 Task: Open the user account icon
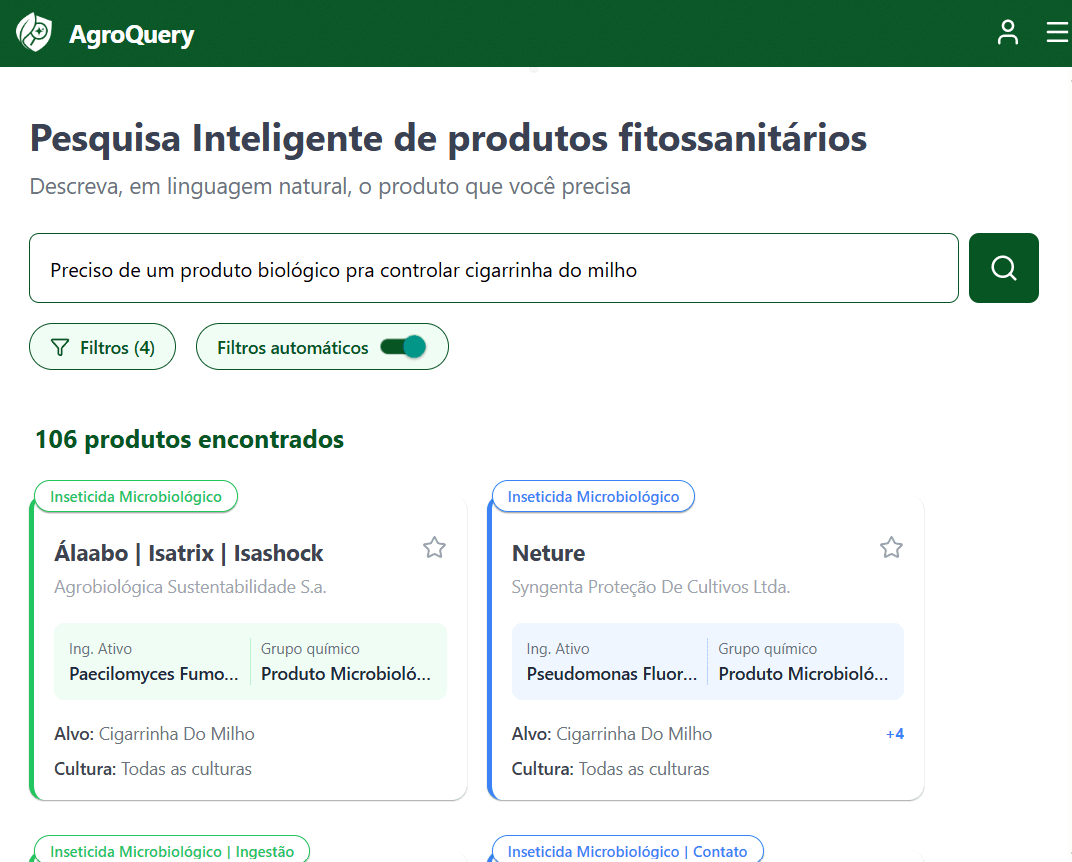[1008, 32]
